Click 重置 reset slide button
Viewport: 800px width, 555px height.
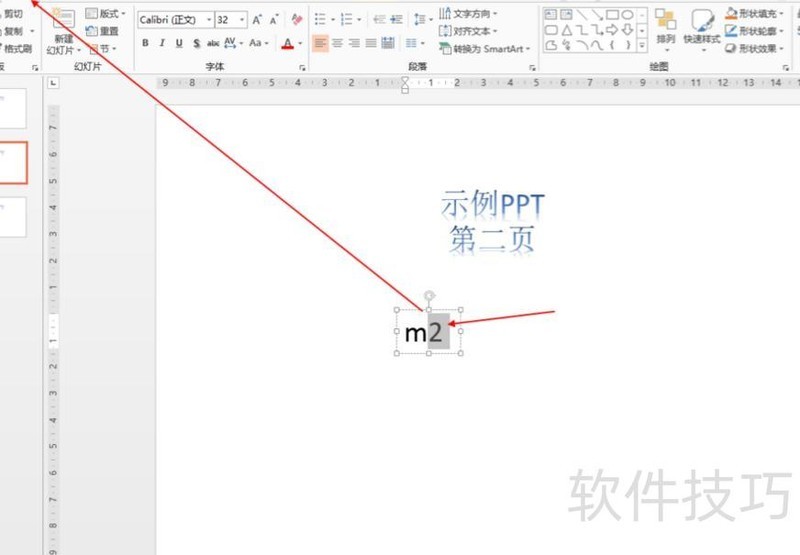(103, 31)
